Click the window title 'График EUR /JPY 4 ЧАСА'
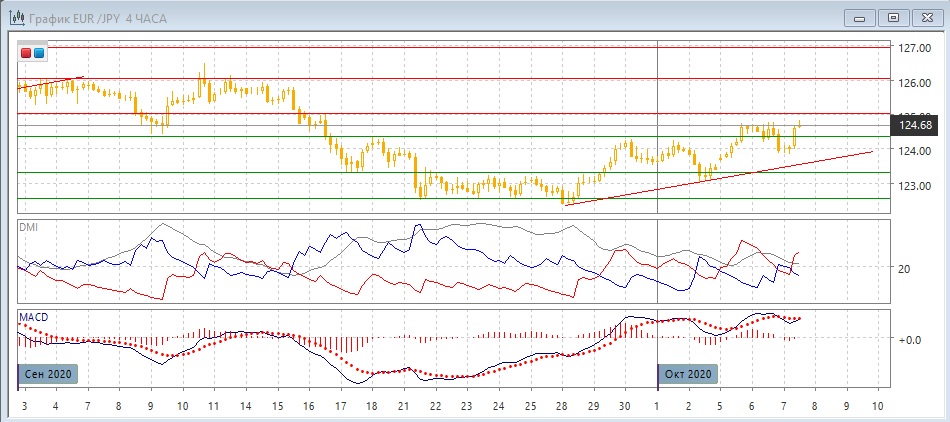 98,19
